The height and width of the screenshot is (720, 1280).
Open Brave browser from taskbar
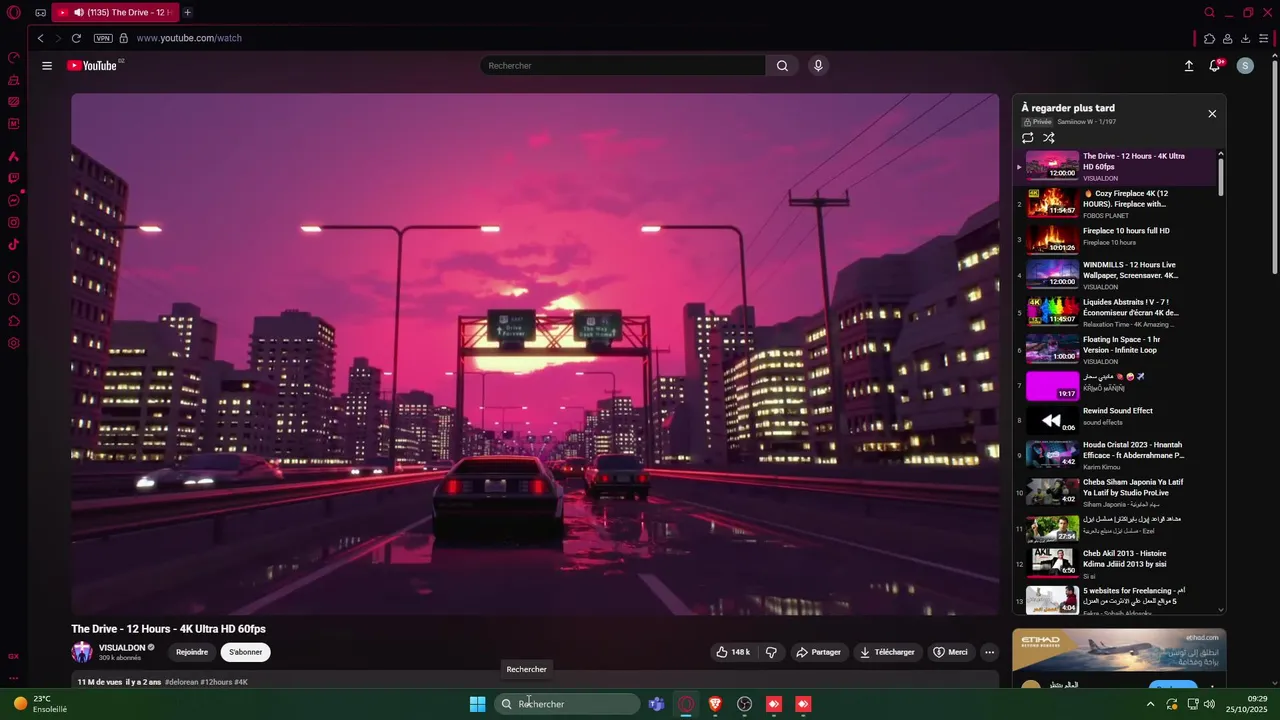pyautogui.click(x=715, y=704)
